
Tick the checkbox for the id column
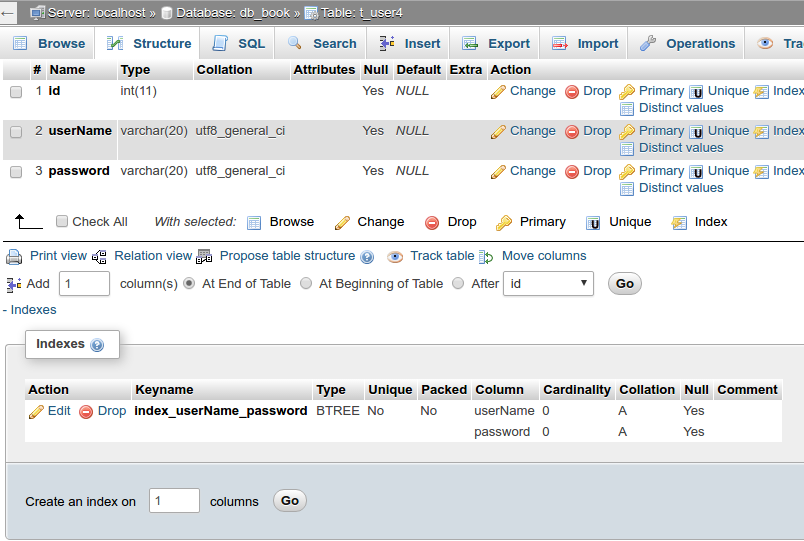coord(16,91)
